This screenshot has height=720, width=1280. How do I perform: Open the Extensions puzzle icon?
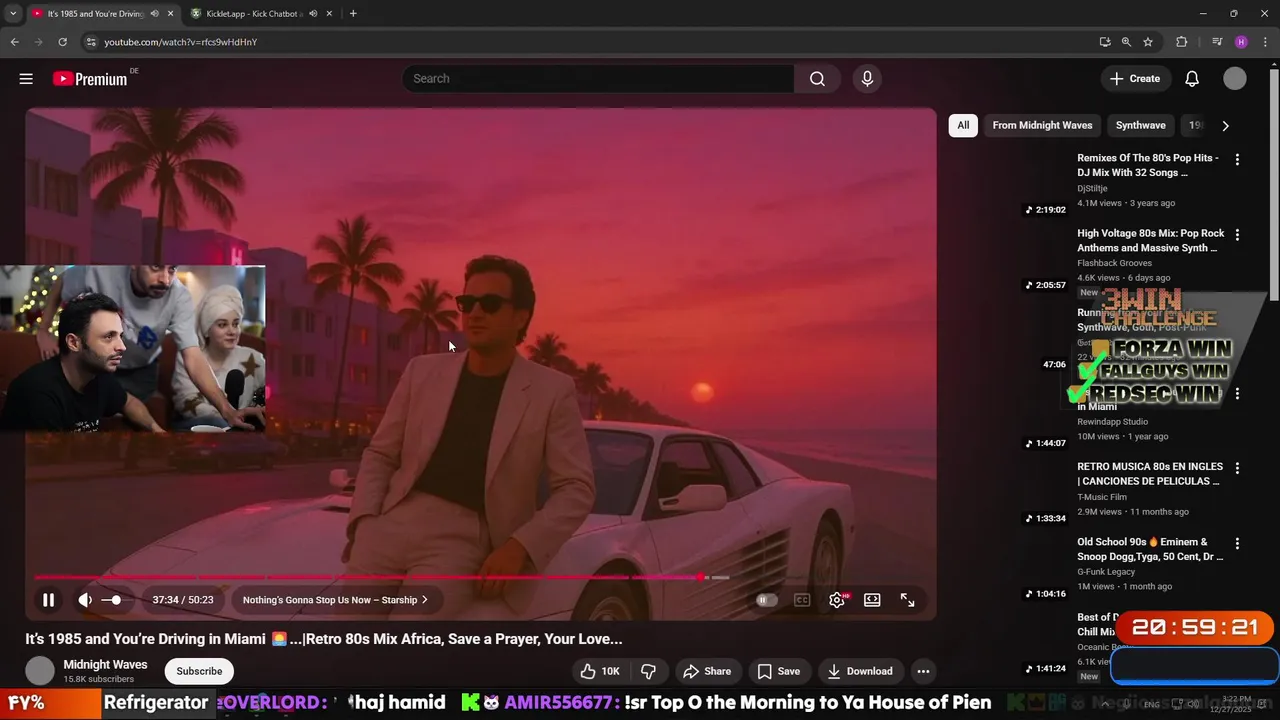click(1182, 42)
